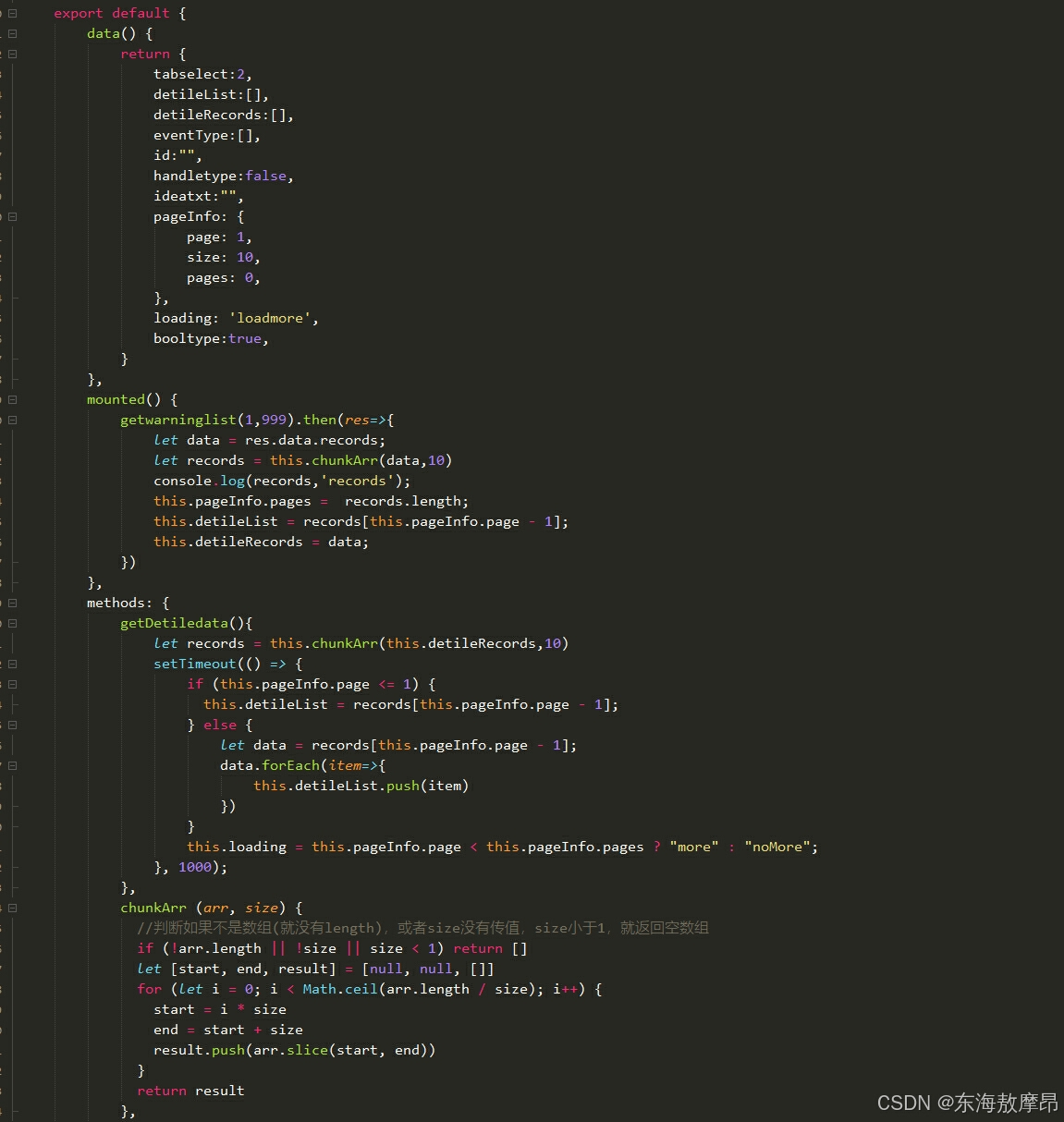
Task: Collapse the for loop block
Action: [12, 989]
